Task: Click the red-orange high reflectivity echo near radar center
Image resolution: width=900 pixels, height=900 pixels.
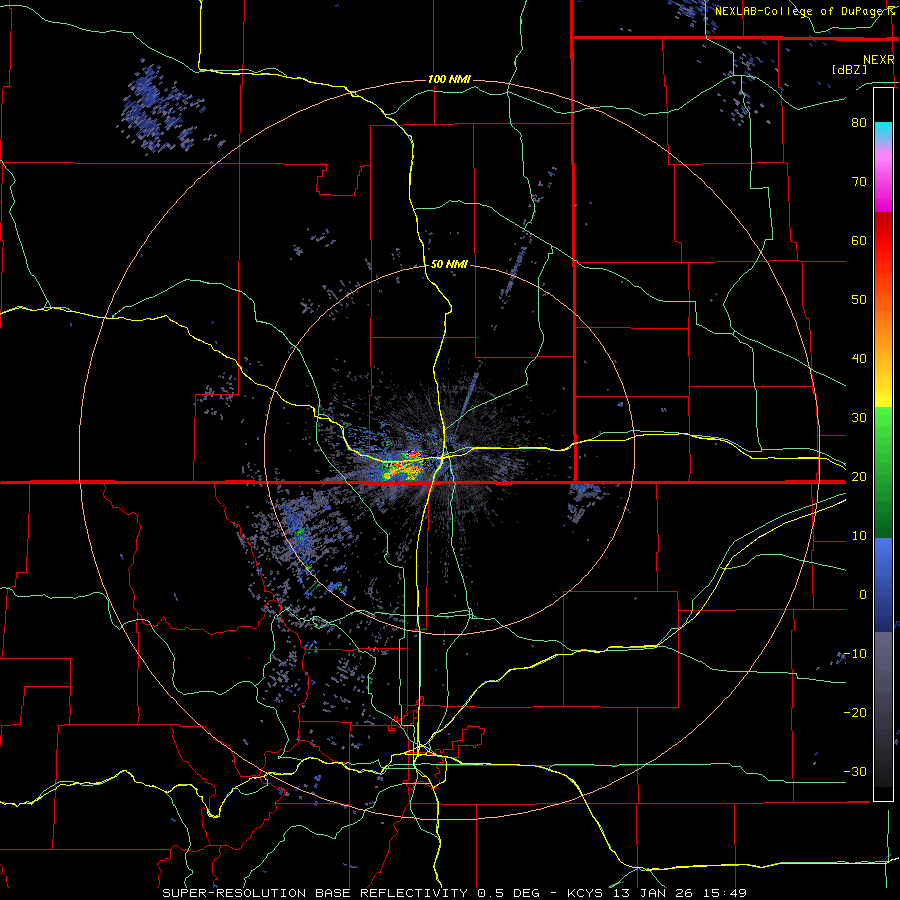Action: (x=403, y=466)
